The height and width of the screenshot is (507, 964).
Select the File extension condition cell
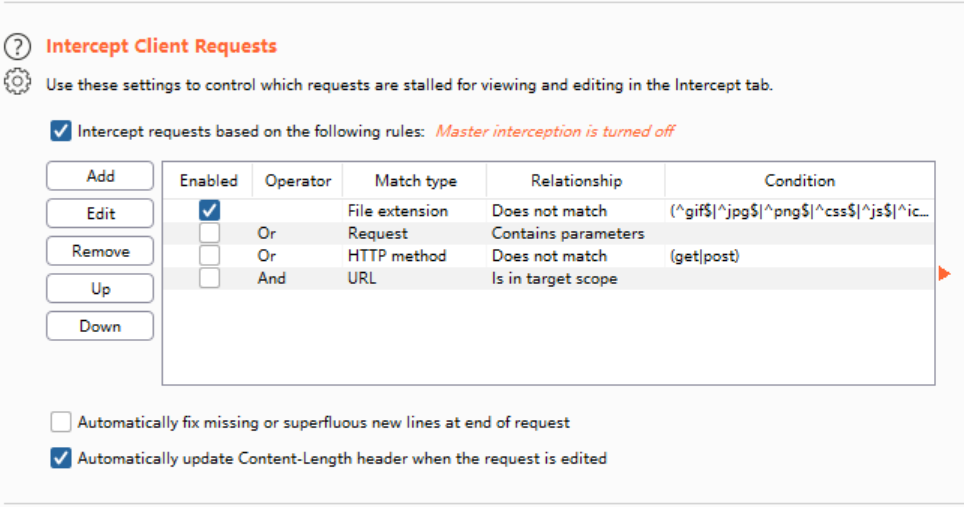click(x=798, y=211)
